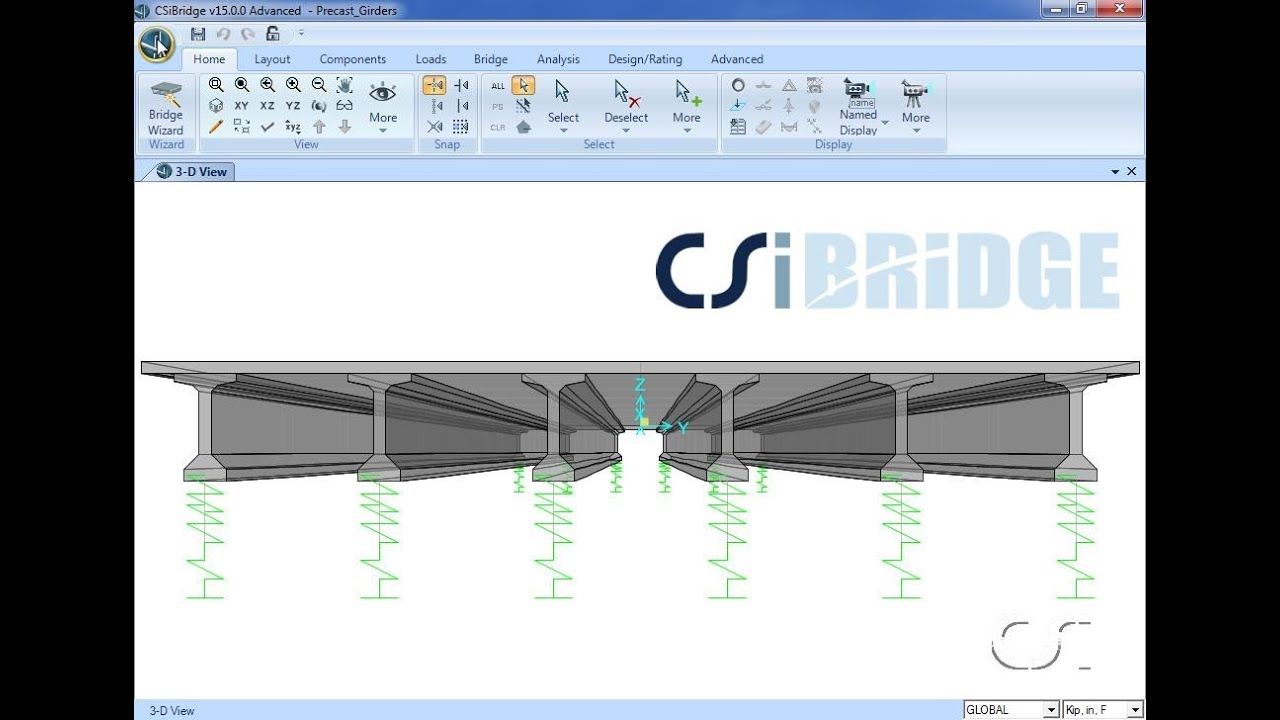Image resolution: width=1280 pixels, height=720 pixels.
Task: Toggle snap to fine grid
Action: click(461, 127)
